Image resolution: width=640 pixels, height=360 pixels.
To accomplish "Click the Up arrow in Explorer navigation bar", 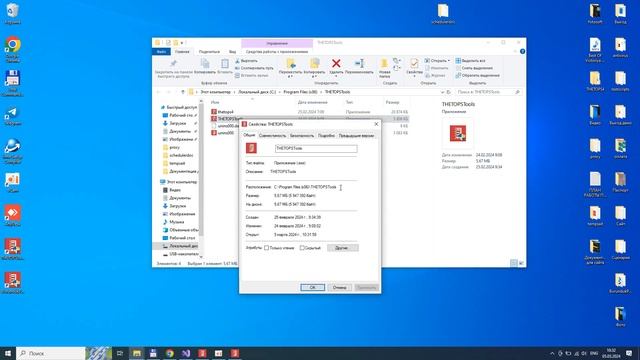I will coord(183,92).
